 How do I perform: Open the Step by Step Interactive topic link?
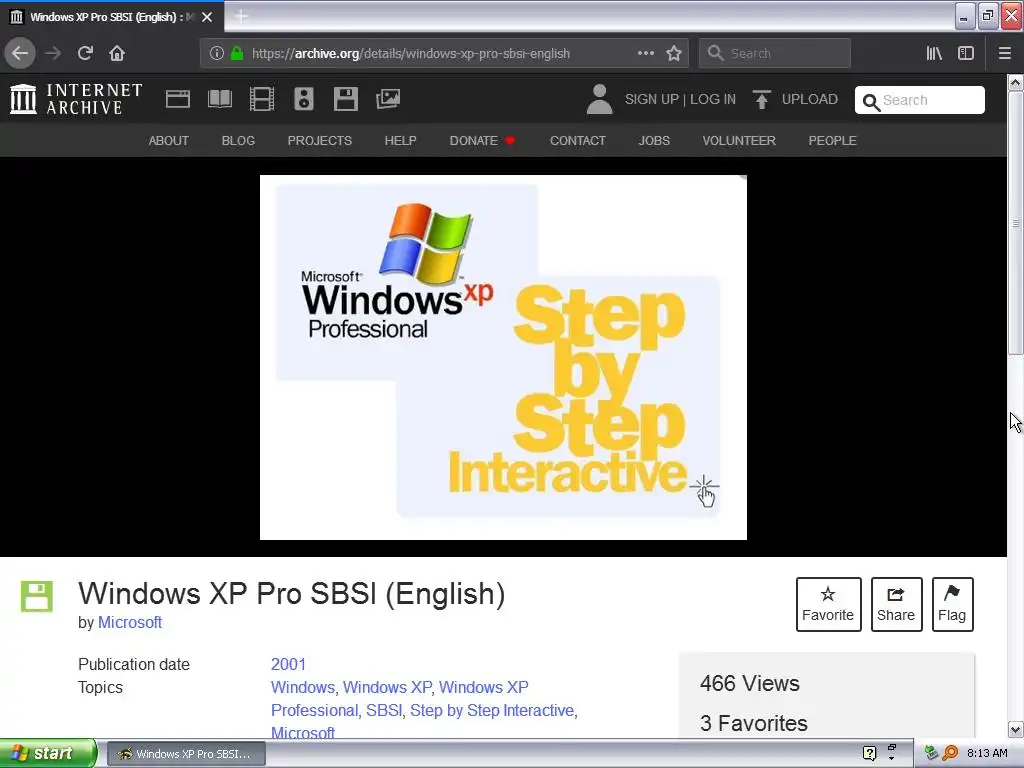[x=492, y=710]
